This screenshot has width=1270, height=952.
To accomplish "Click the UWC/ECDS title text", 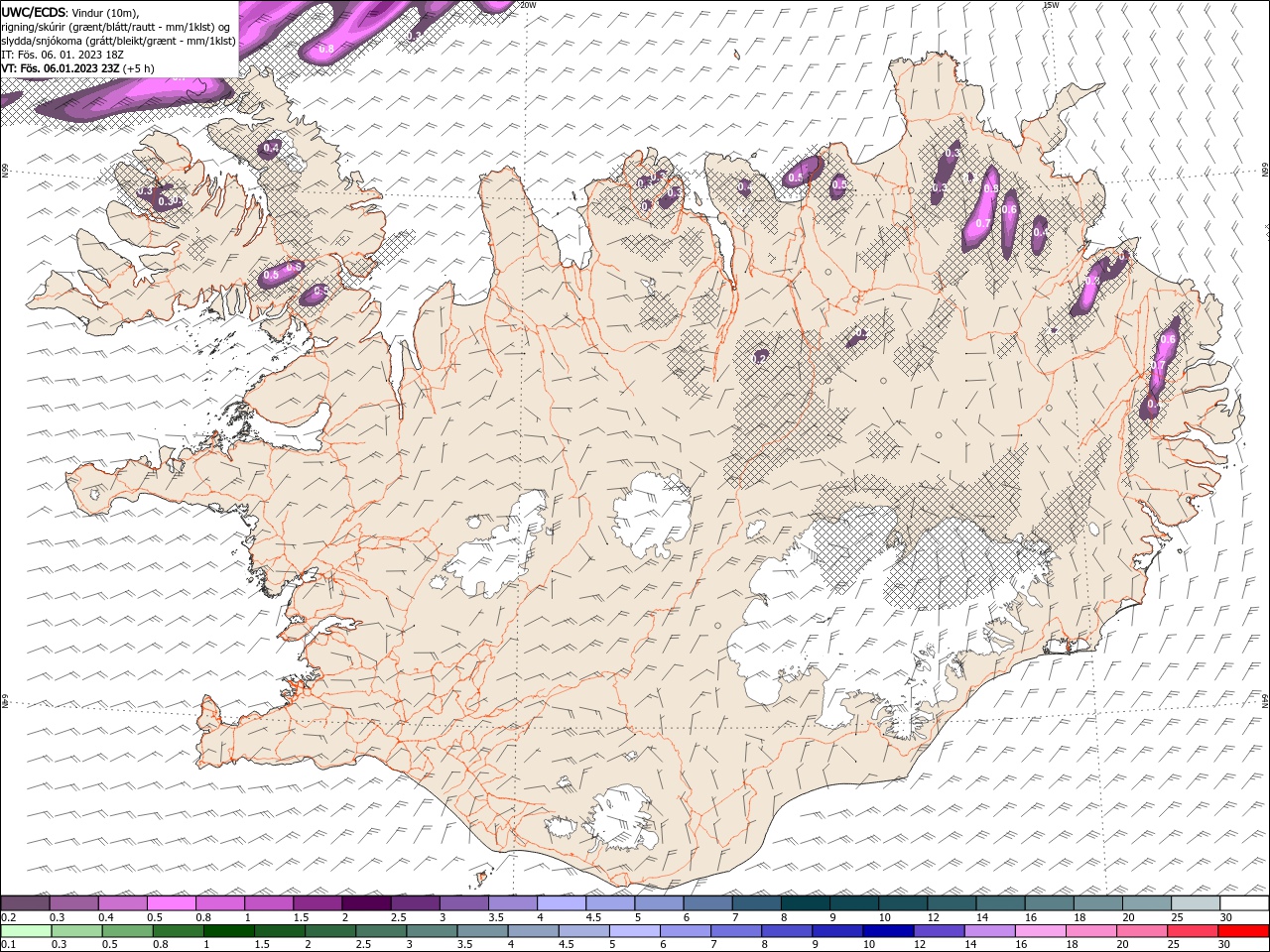I will coord(34,12).
